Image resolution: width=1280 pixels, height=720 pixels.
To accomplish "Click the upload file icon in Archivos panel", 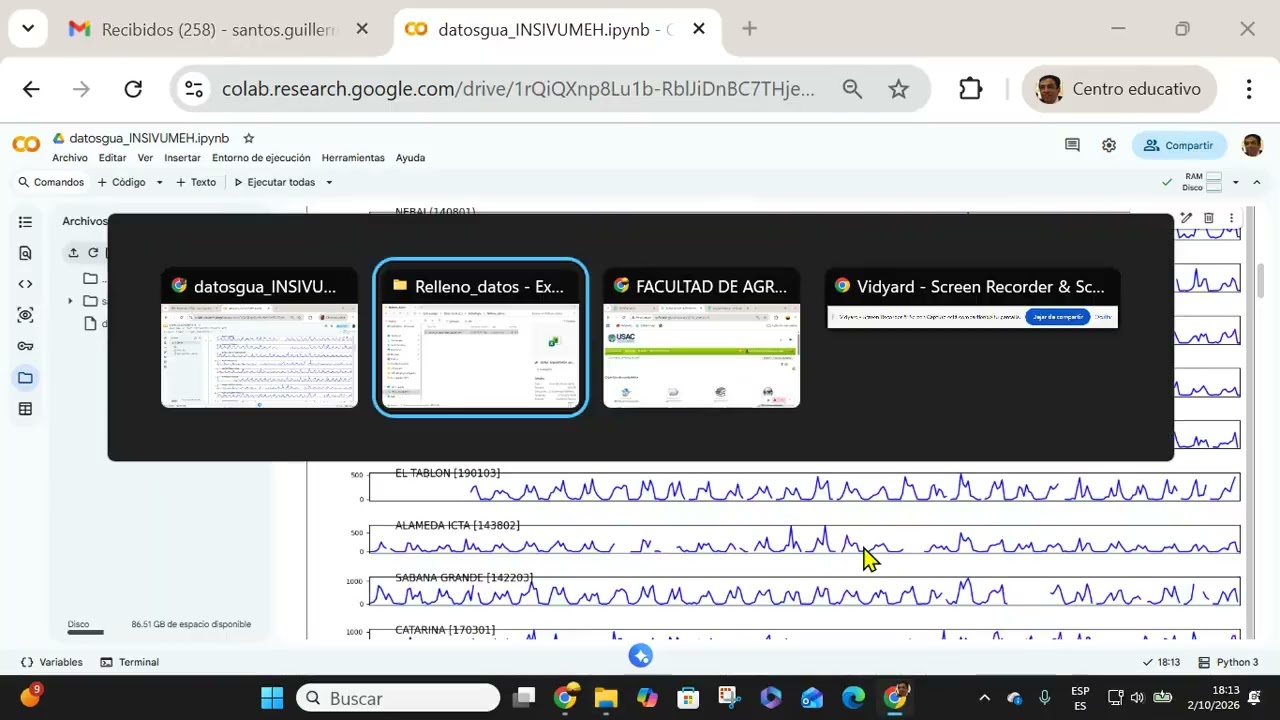I will [x=73, y=253].
